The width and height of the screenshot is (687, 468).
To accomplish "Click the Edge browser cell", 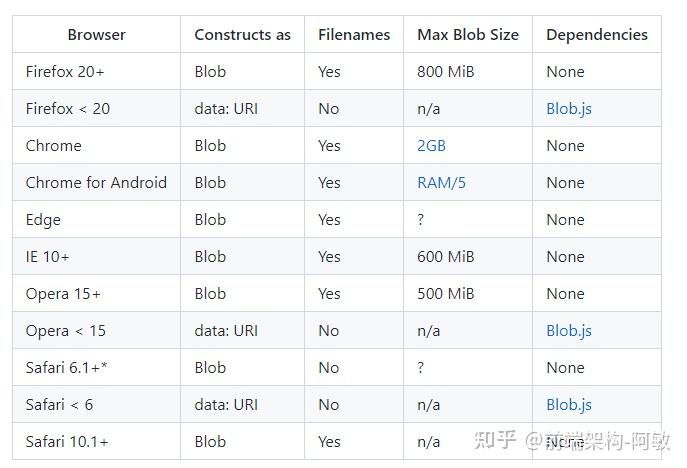I will [x=43, y=220].
